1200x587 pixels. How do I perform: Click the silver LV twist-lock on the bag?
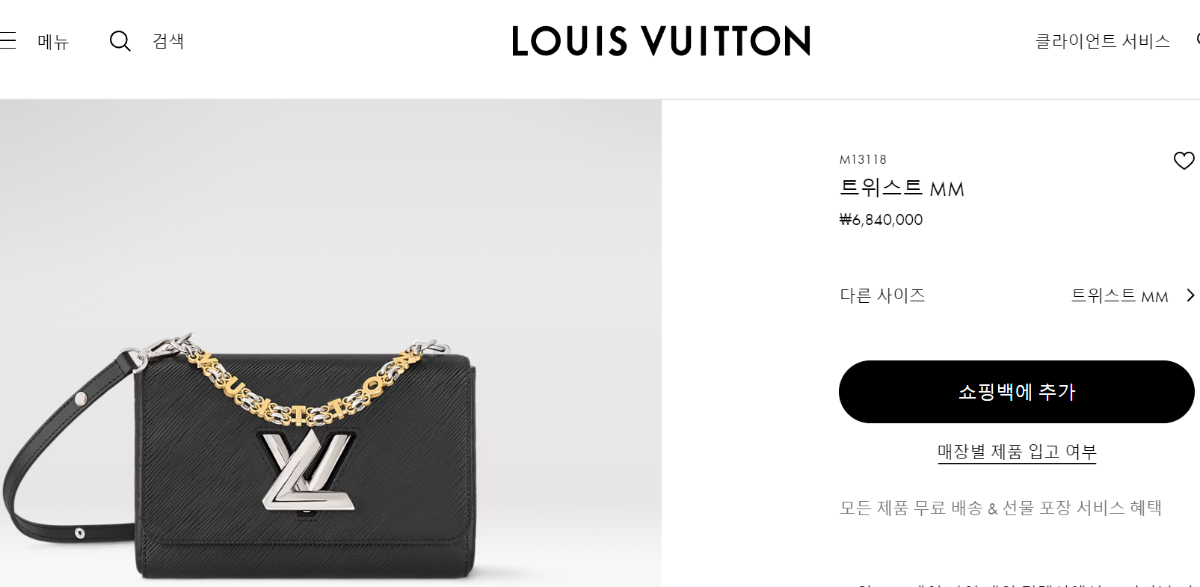pyautogui.click(x=307, y=470)
